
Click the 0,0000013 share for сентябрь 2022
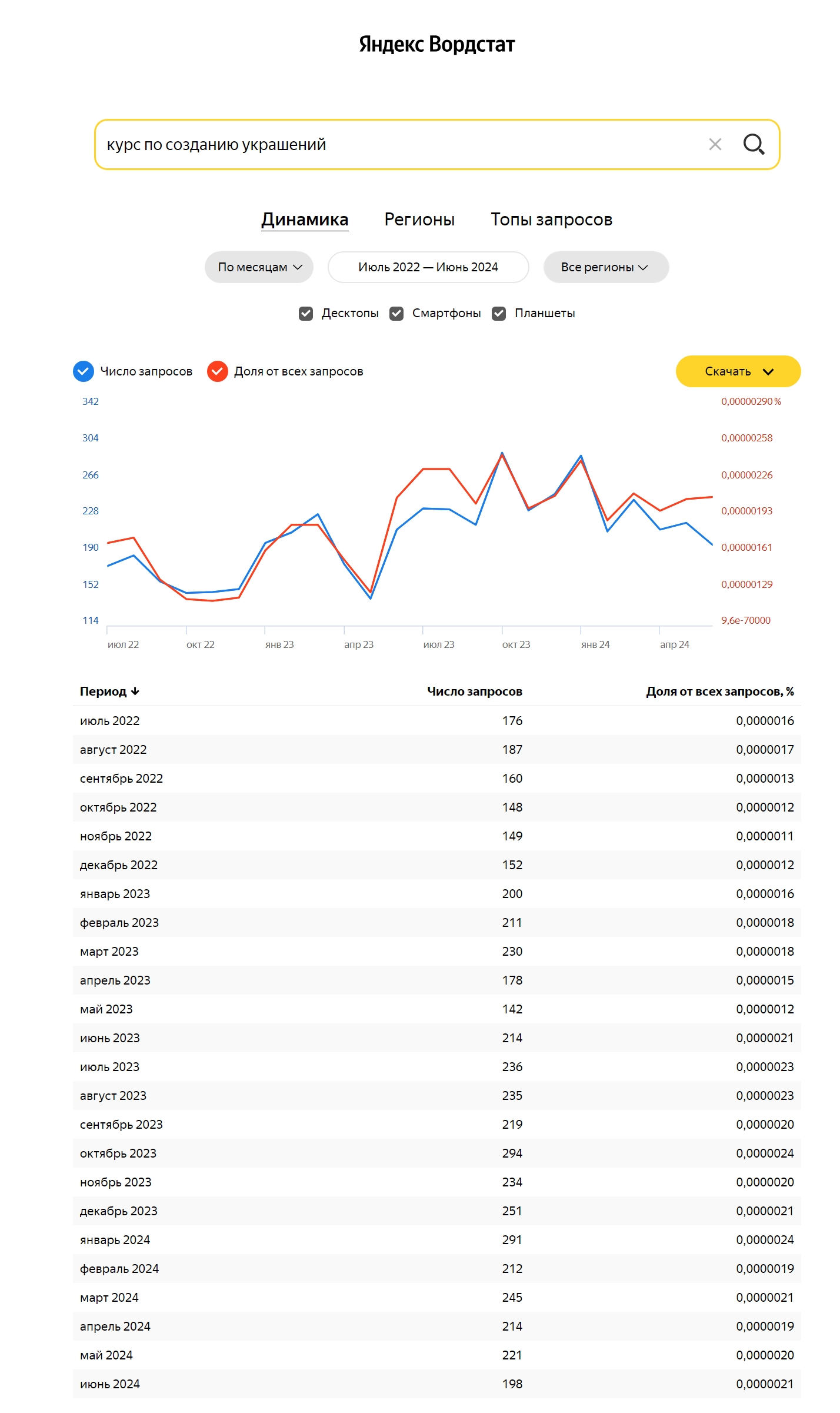(765, 779)
